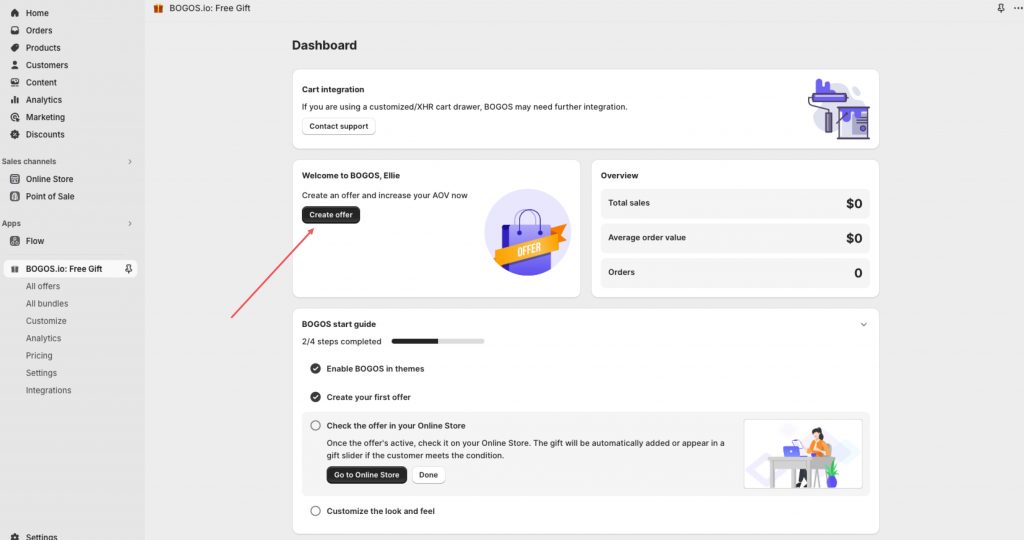Unpin BOGOS app using sidebar pin icon
1024x540 pixels.
click(129, 269)
